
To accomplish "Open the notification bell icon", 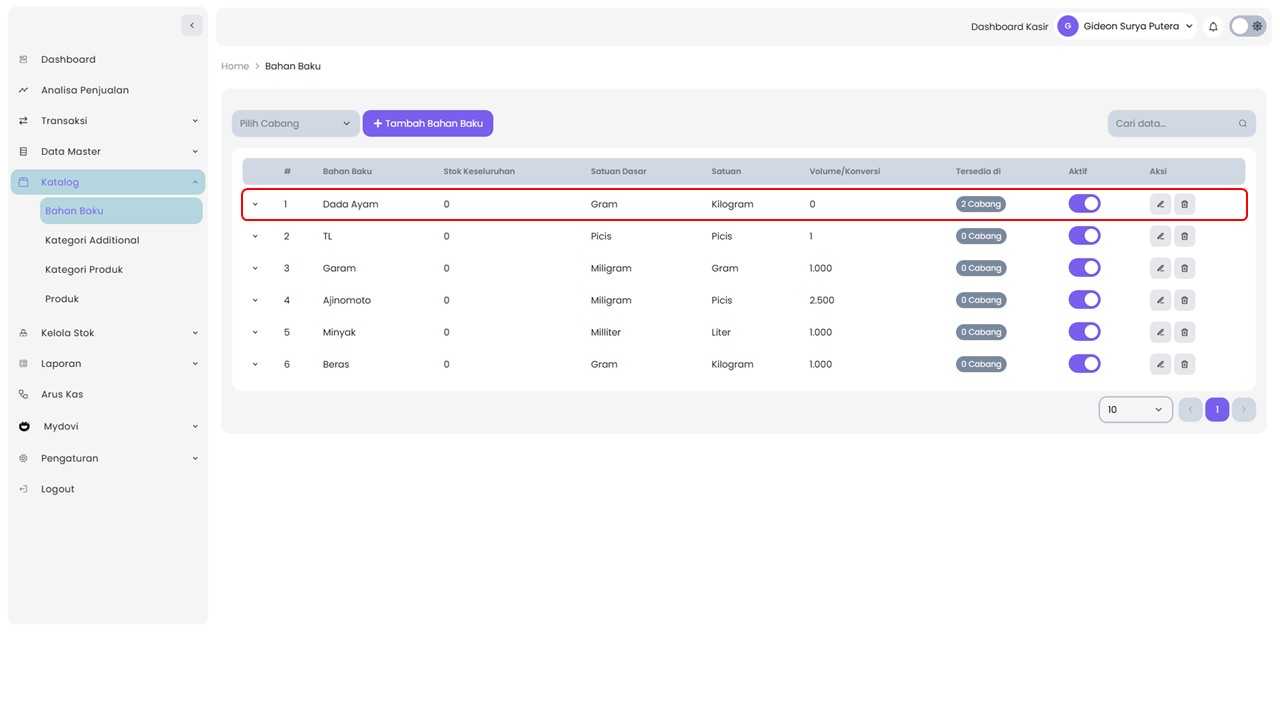I will [1213, 27].
